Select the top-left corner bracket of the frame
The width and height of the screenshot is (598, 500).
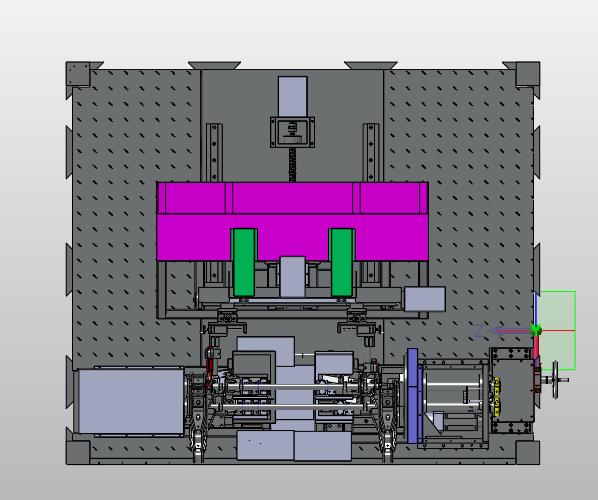point(78,74)
